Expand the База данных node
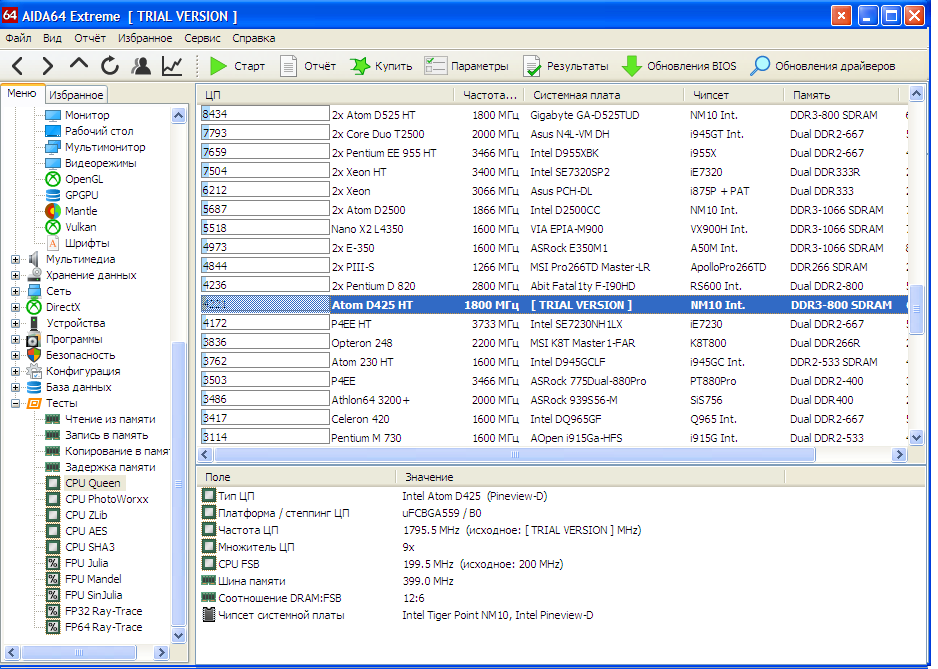 pyautogui.click(x=16, y=388)
